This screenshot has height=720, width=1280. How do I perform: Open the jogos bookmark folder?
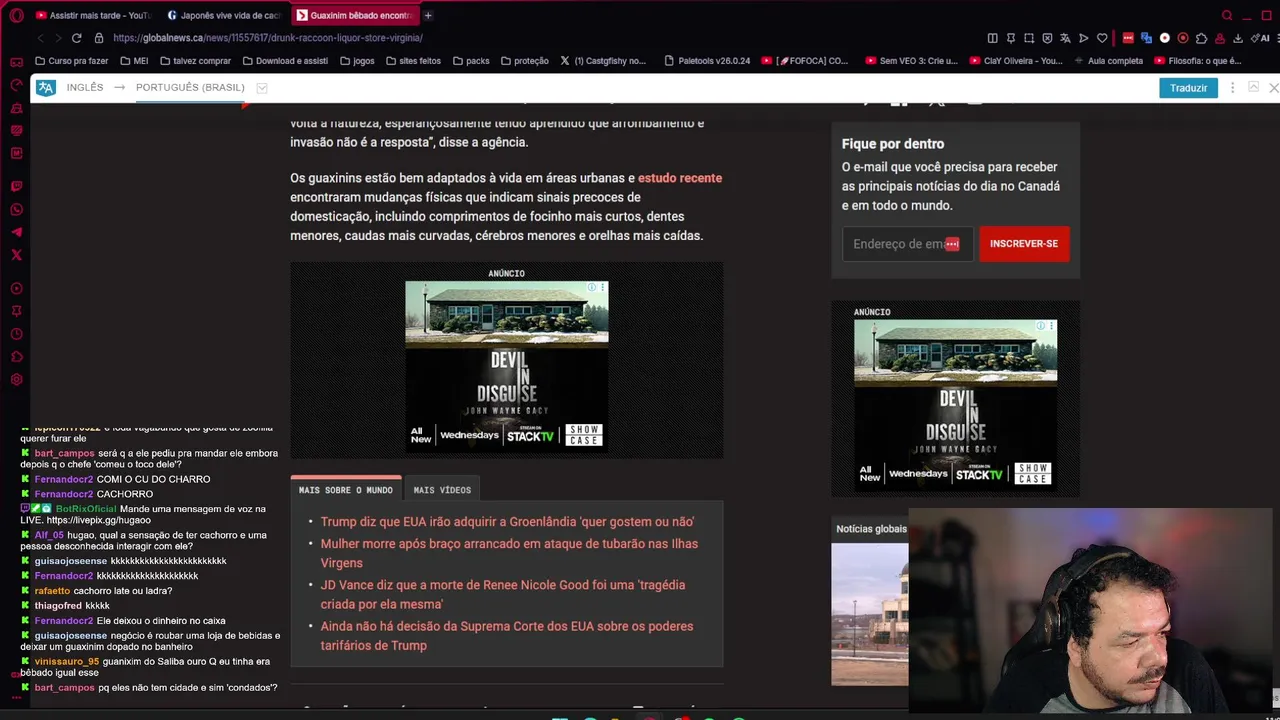(357, 61)
